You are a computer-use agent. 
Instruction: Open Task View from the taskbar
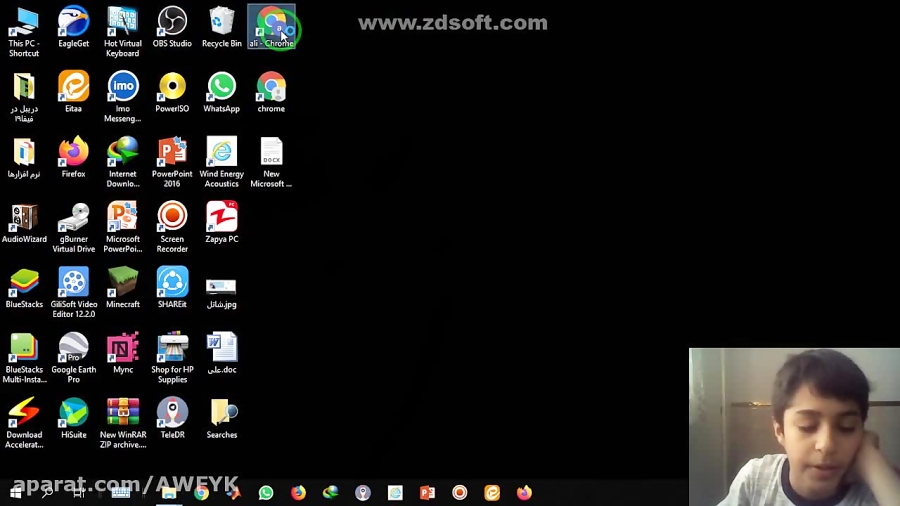pos(79,493)
